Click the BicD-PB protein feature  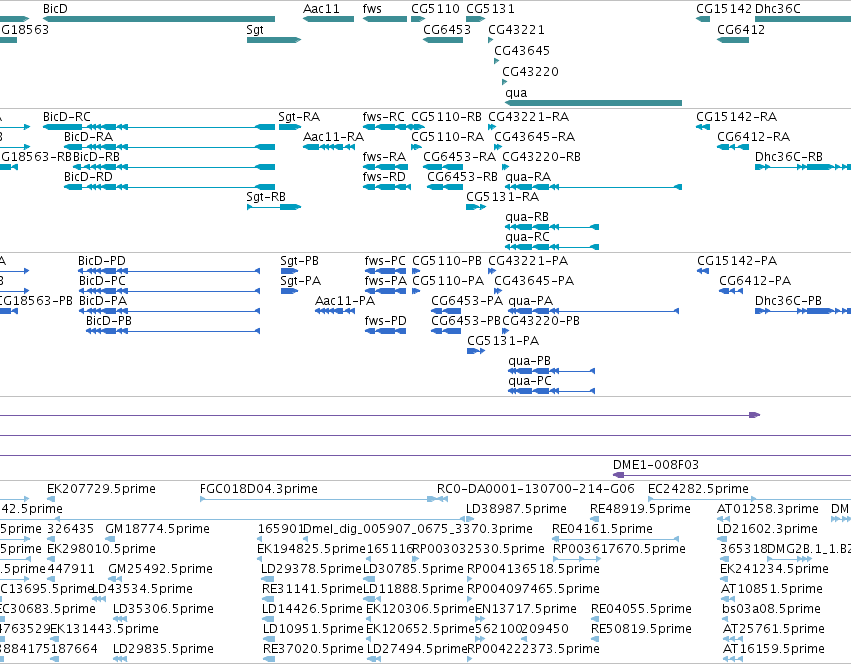click(173, 331)
